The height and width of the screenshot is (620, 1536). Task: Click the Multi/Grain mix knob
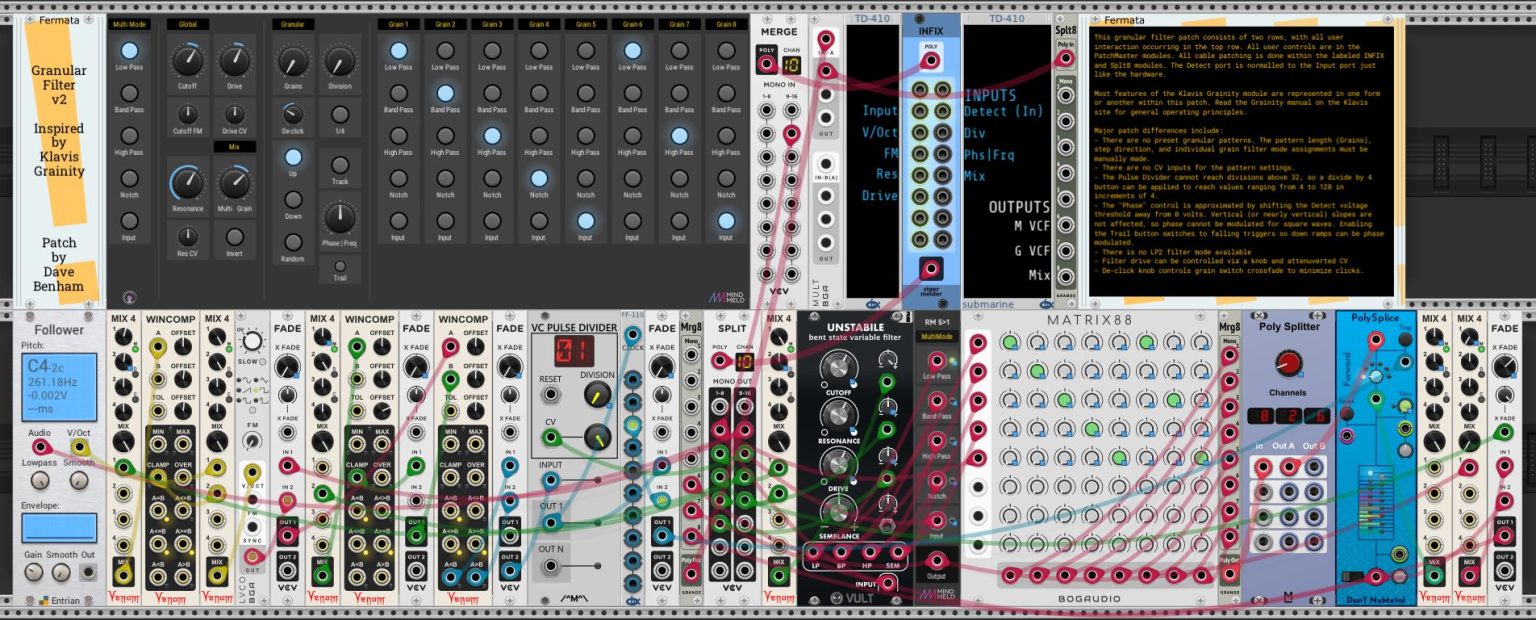(x=235, y=183)
